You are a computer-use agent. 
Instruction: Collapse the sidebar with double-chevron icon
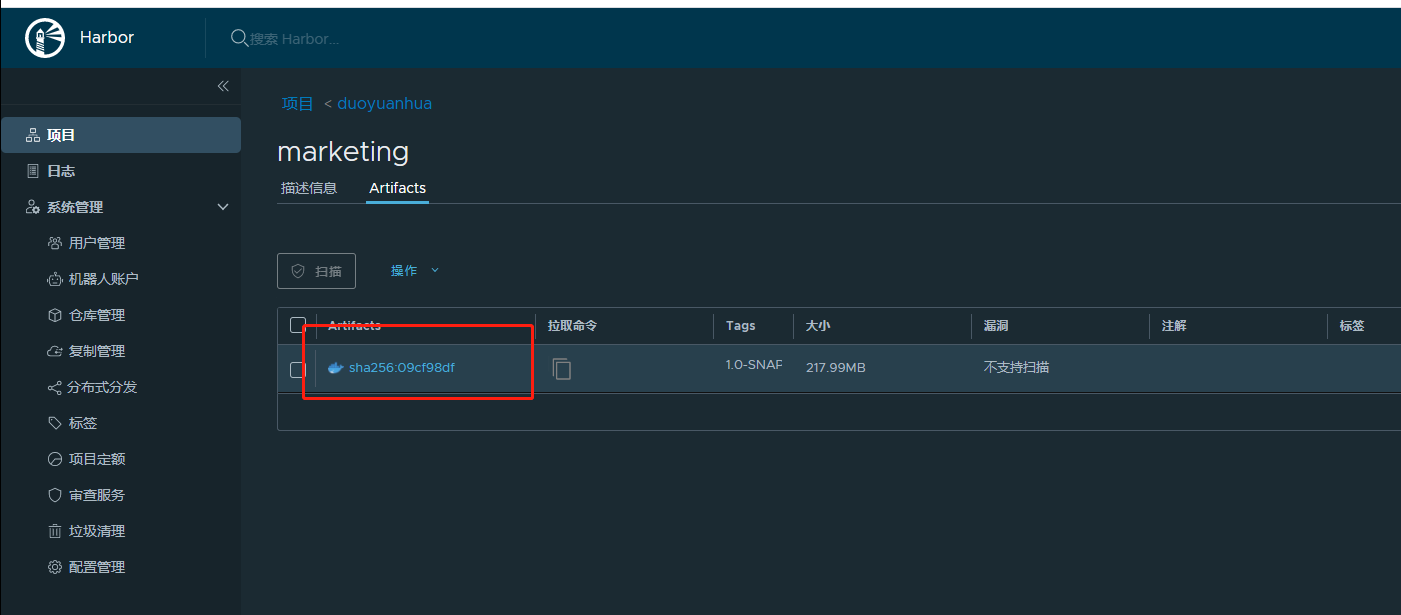[223, 86]
